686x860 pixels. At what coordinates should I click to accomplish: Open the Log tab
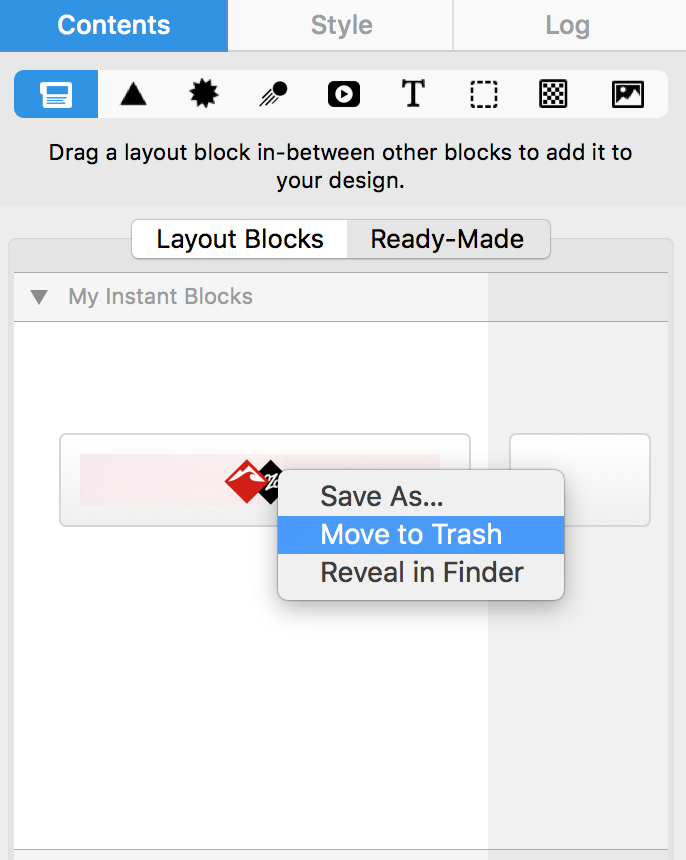[569, 25]
